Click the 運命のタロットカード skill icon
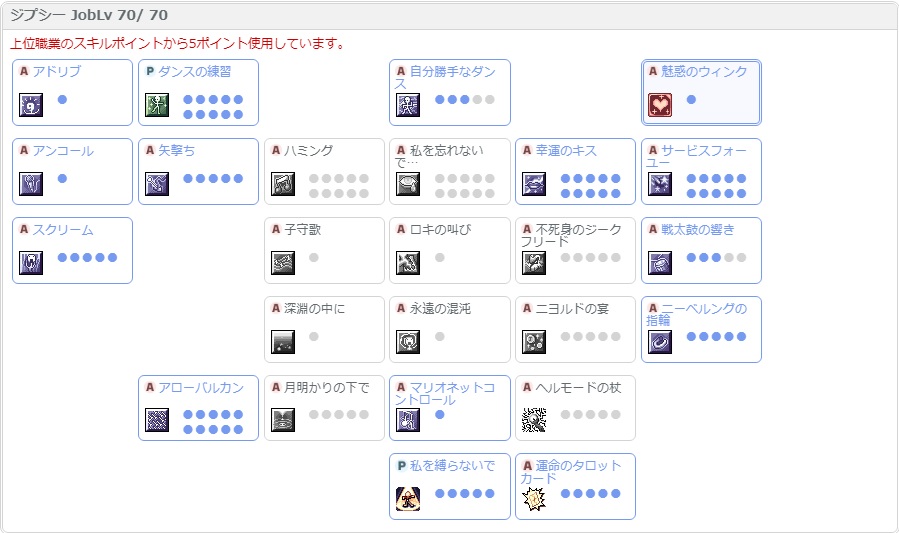 534,499
